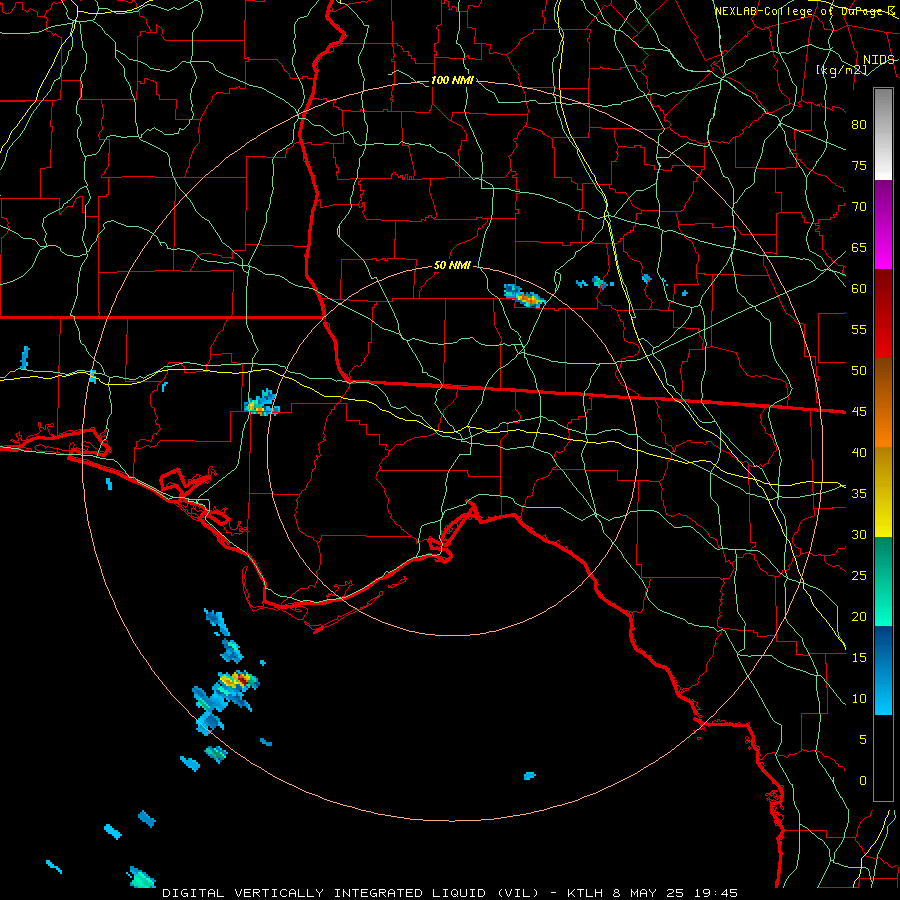The image size is (900, 900).
Task: Click the [kg/m2] units label
Action: tap(841, 70)
